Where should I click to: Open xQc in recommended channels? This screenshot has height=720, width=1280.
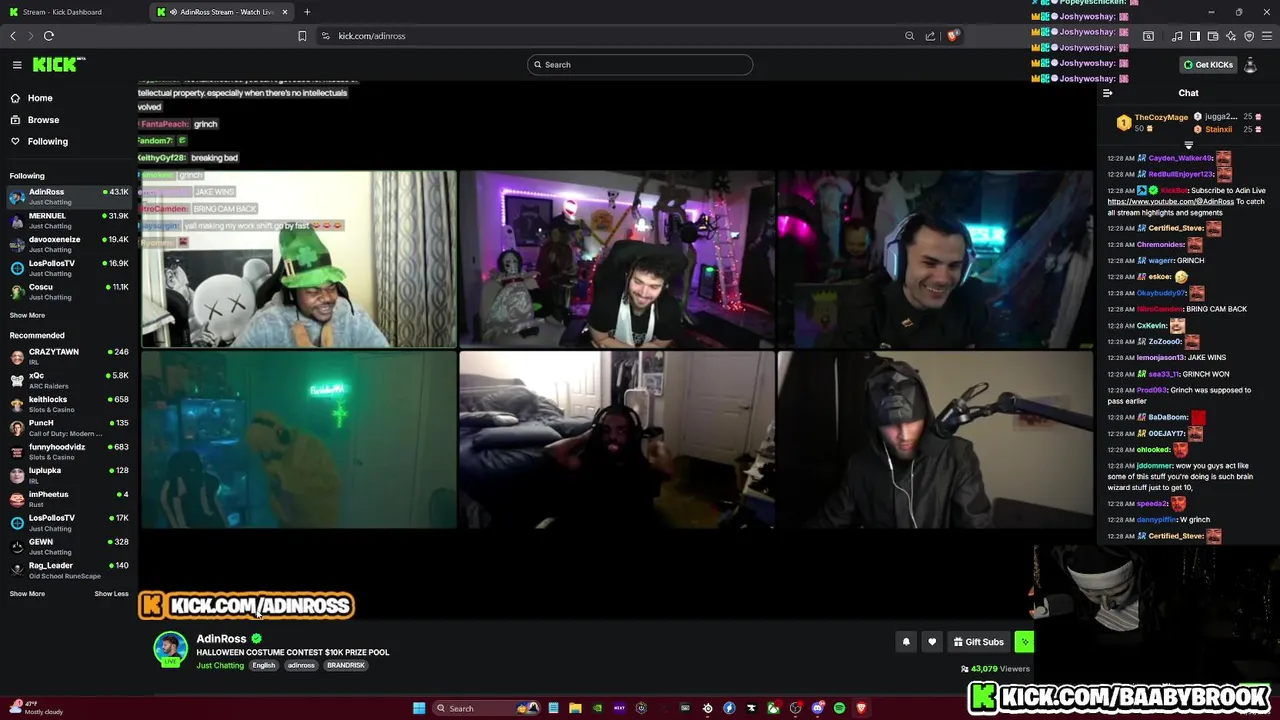(69, 381)
